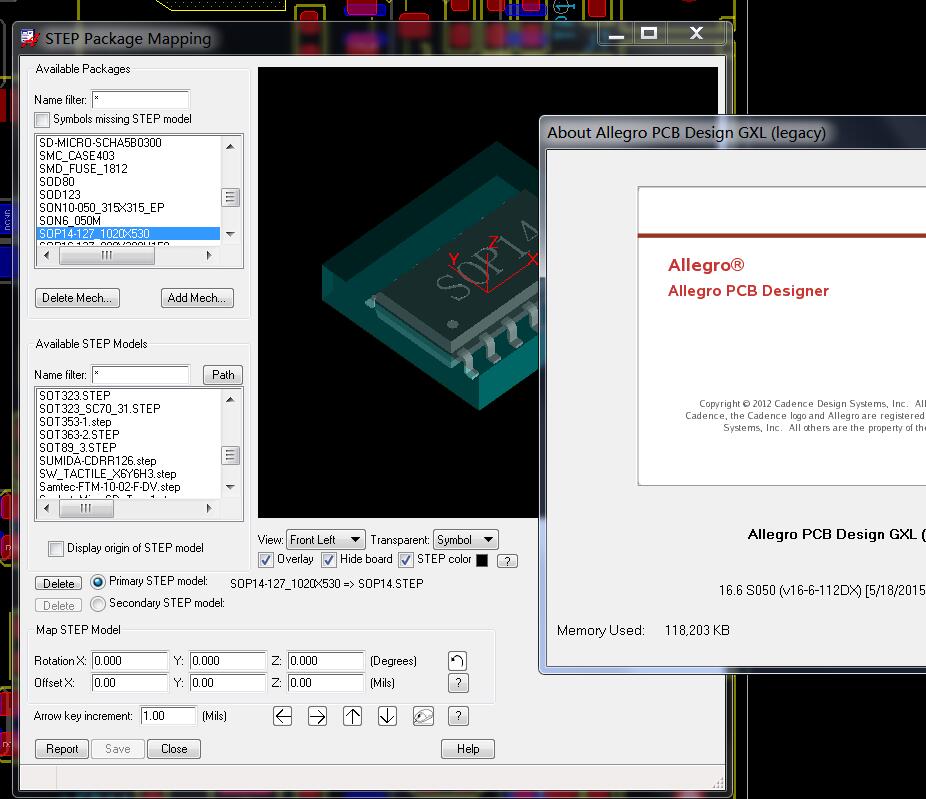Click the Rotation Y input field
The image size is (926, 799).
coord(228,661)
